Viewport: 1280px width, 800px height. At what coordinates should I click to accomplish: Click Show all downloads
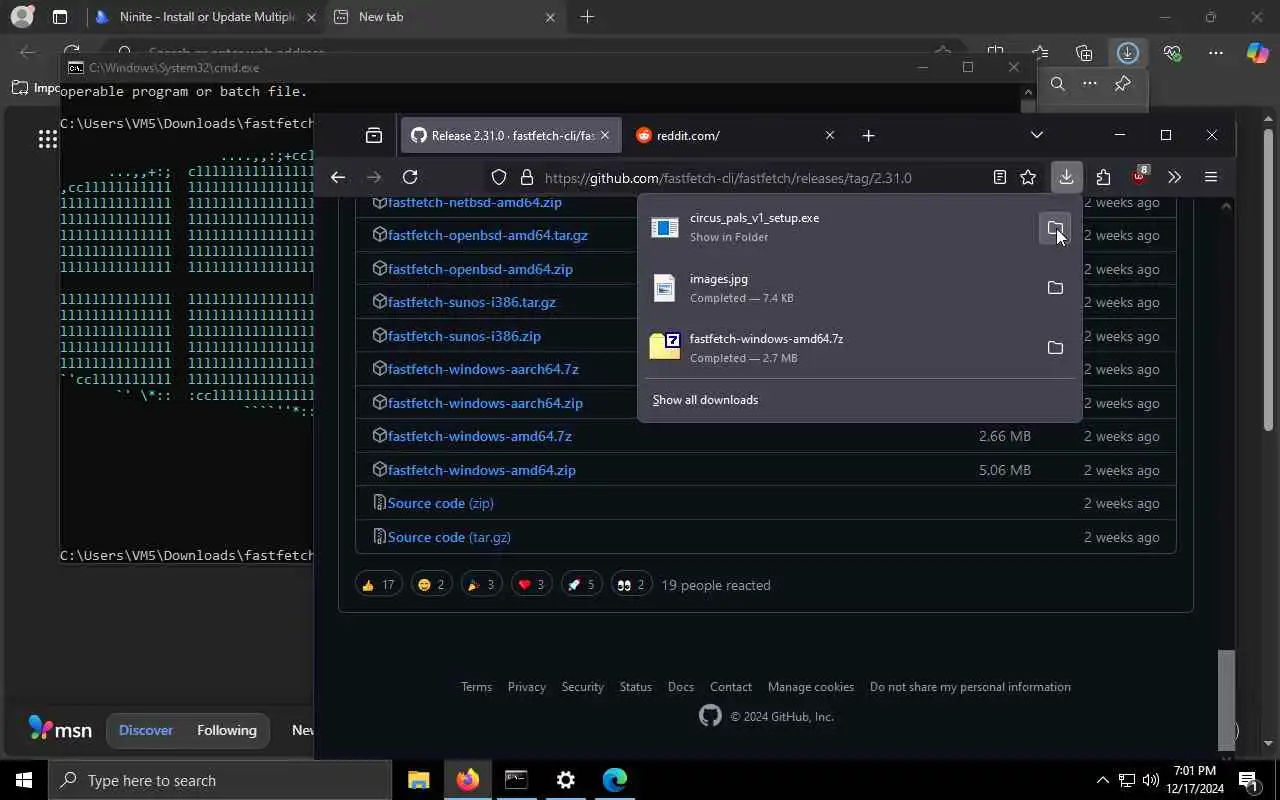pyautogui.click(x=705, y=400)
